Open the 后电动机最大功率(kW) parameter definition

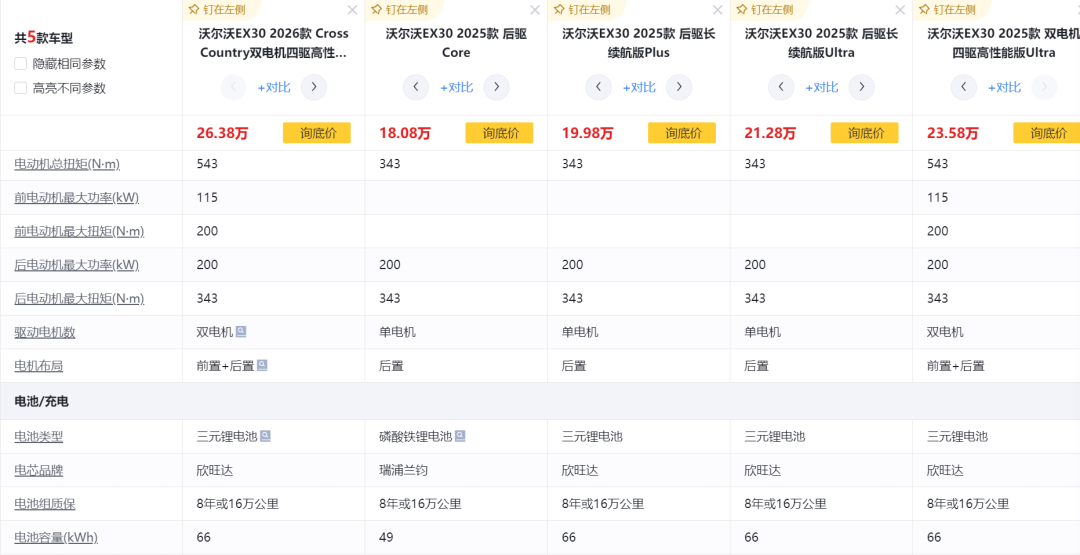76,265
